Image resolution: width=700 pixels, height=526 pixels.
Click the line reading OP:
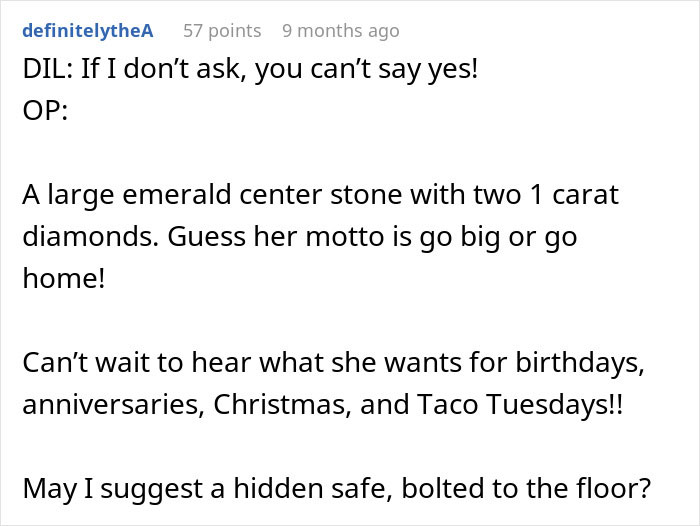[x=44, y=111]
